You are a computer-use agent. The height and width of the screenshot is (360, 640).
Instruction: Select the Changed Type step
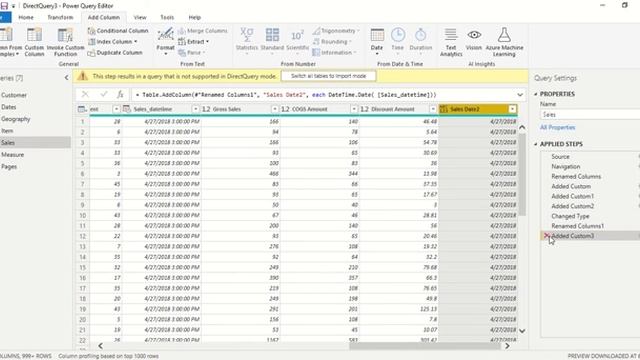point(570,216)
